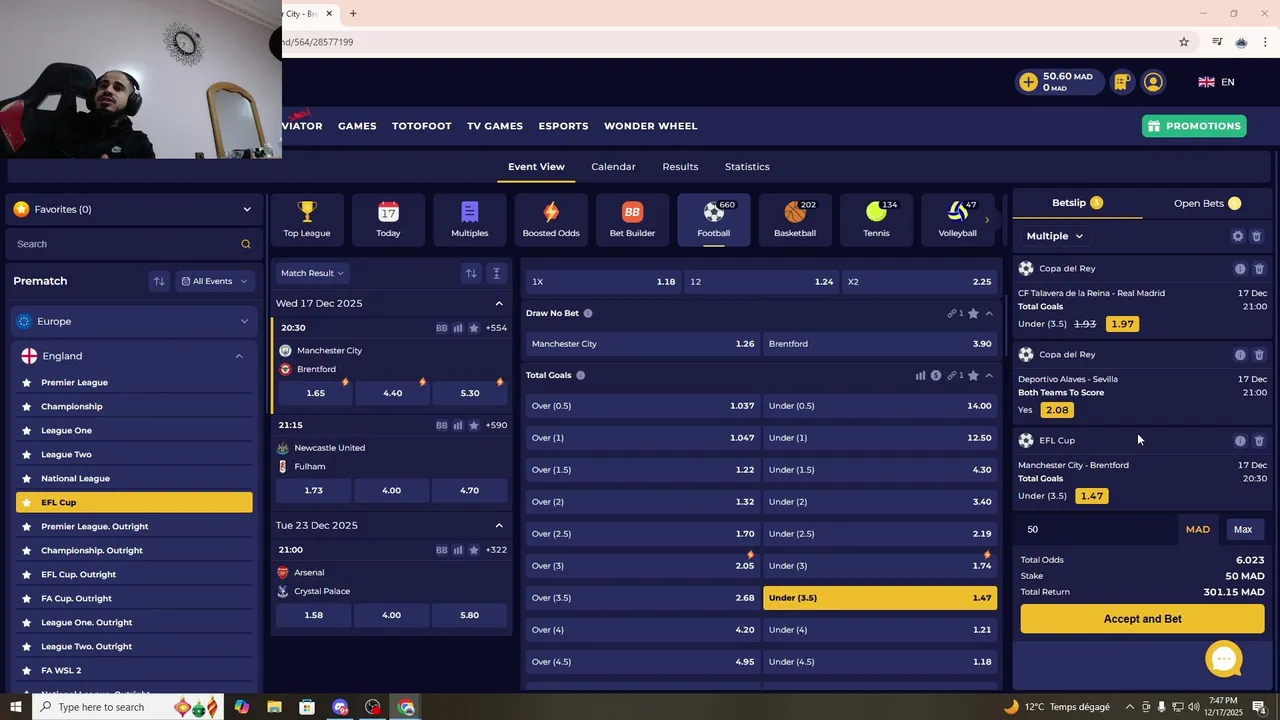Click the Max stake button
This screenshot has width=1280, height=720.
1243,530
